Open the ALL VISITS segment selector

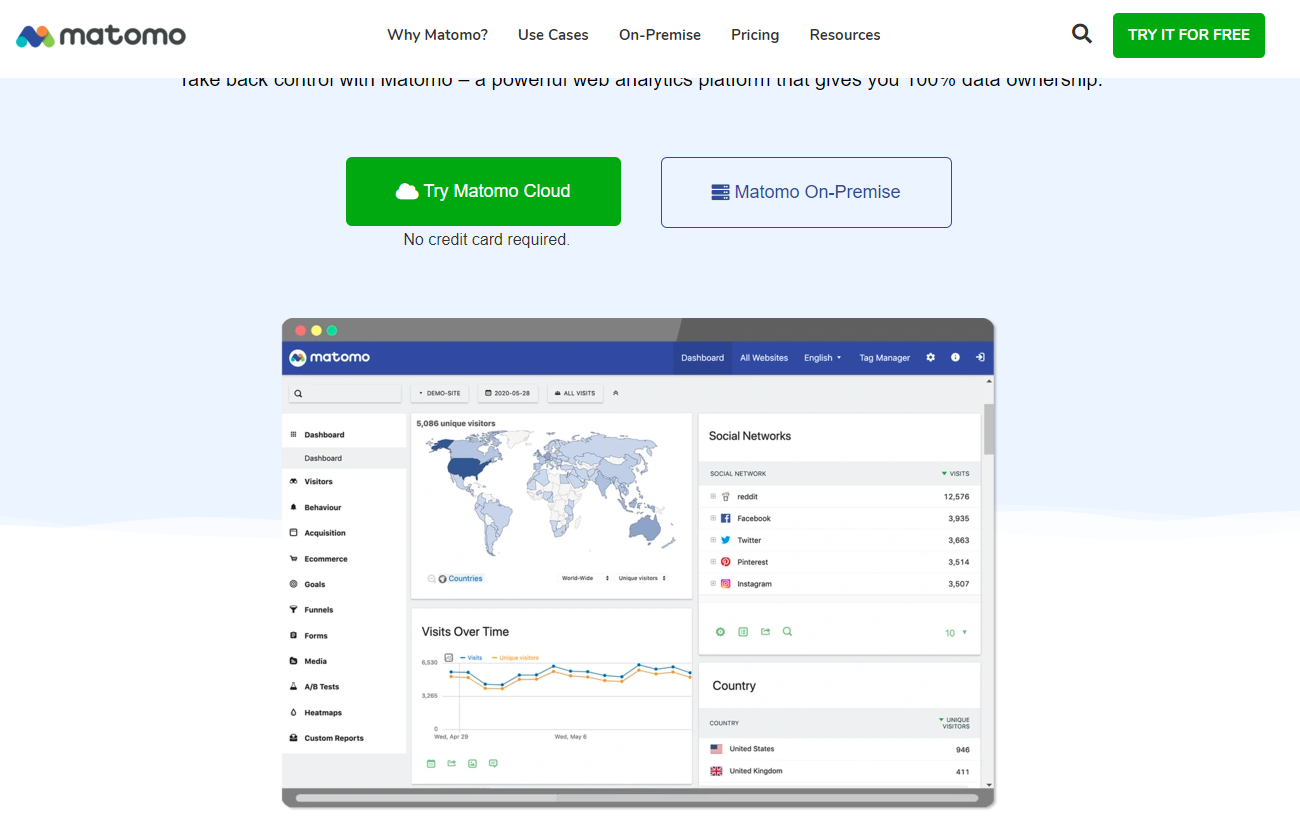[x=575, y=393]
